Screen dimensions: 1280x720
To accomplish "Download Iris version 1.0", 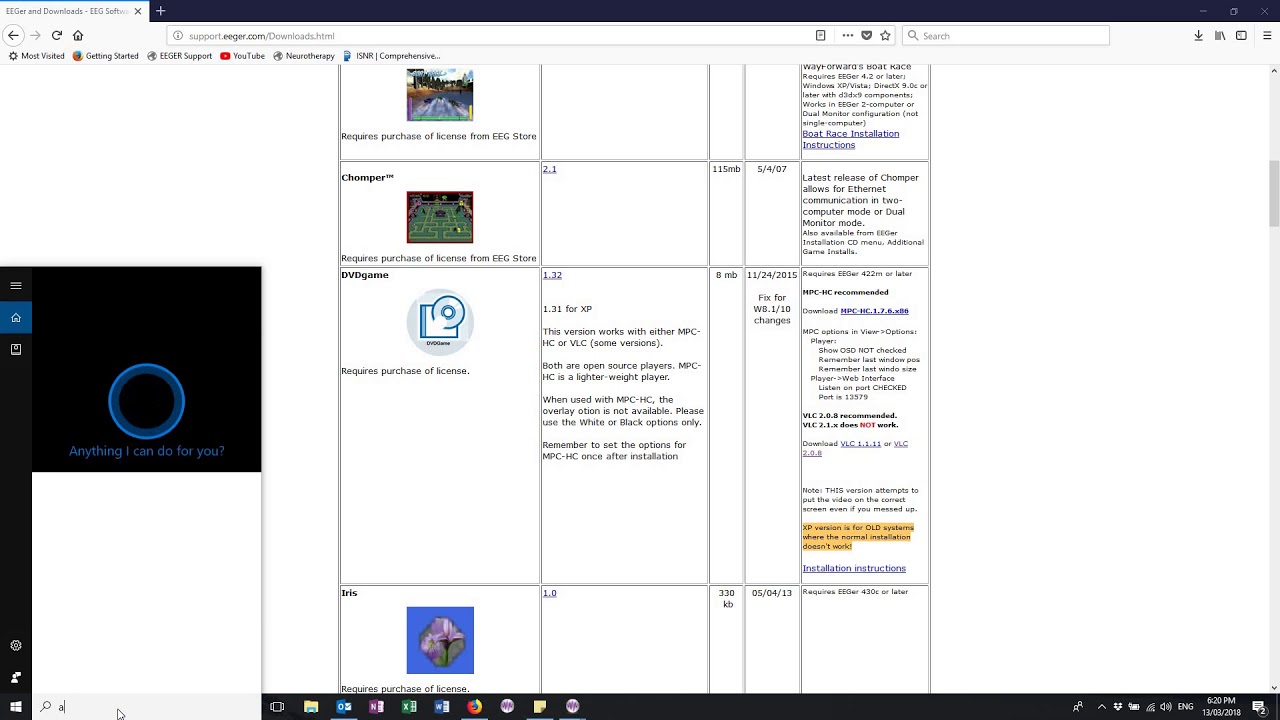I will pos(549,593).
